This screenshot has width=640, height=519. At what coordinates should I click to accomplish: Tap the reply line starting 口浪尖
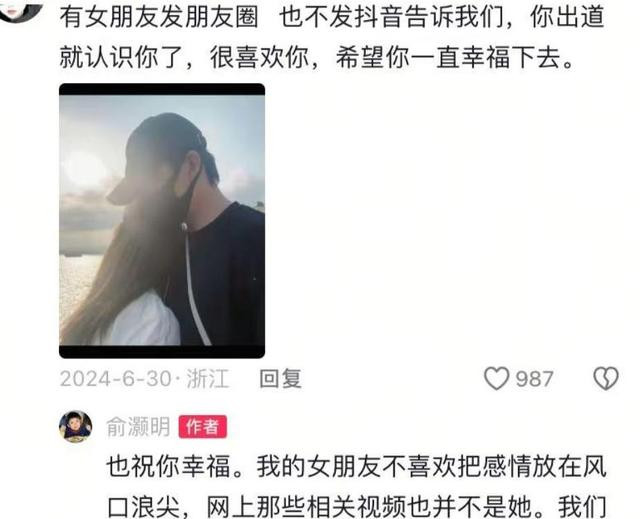356,506
